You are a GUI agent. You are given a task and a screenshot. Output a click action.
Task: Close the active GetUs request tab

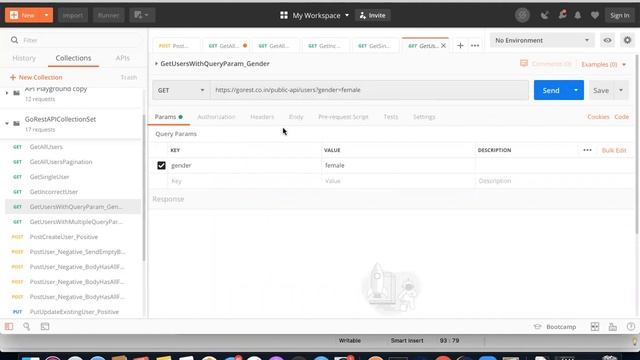click(443, 46)
